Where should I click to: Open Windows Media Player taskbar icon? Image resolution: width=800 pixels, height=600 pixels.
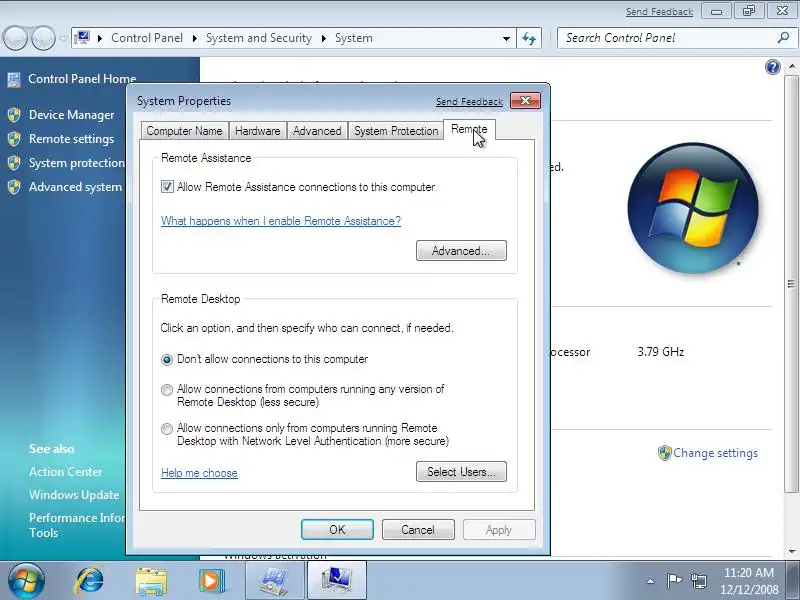pyautogui.click(x=212, y=581)
